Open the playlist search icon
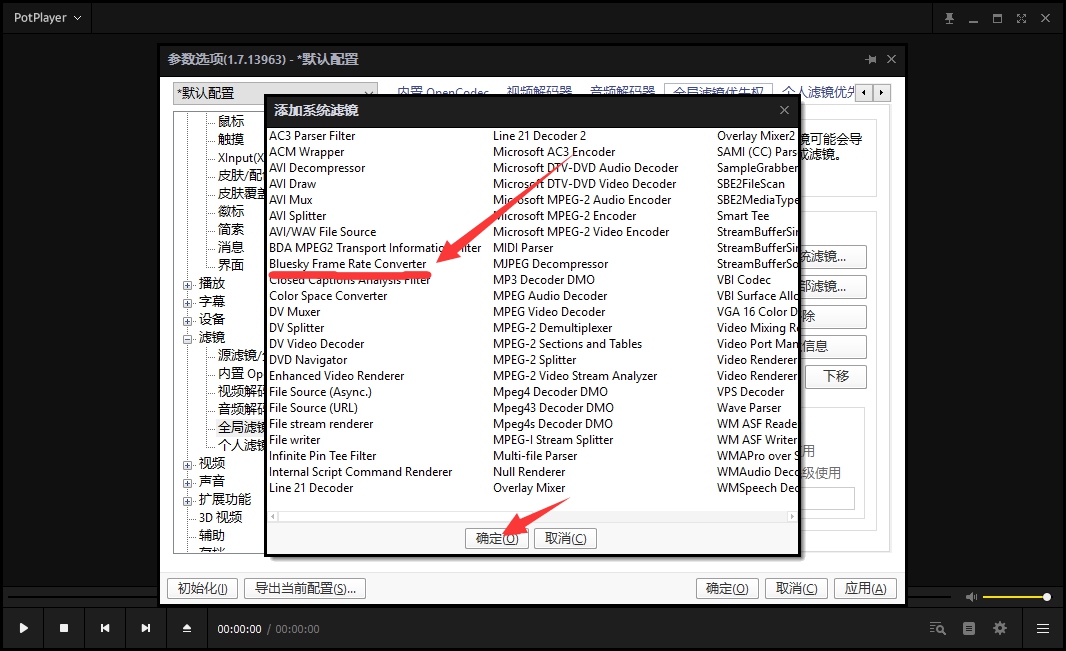 click(x=938, y=629)
